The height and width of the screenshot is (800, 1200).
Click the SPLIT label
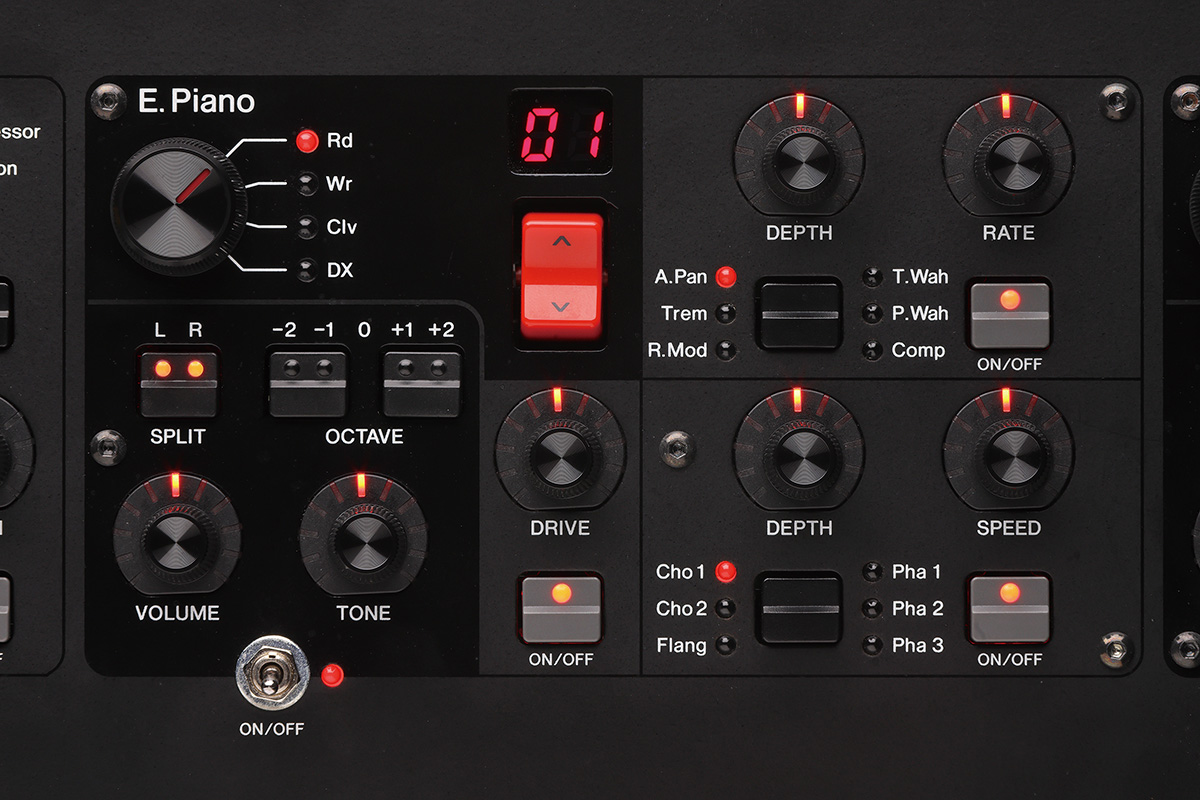[x=179, y=437]
